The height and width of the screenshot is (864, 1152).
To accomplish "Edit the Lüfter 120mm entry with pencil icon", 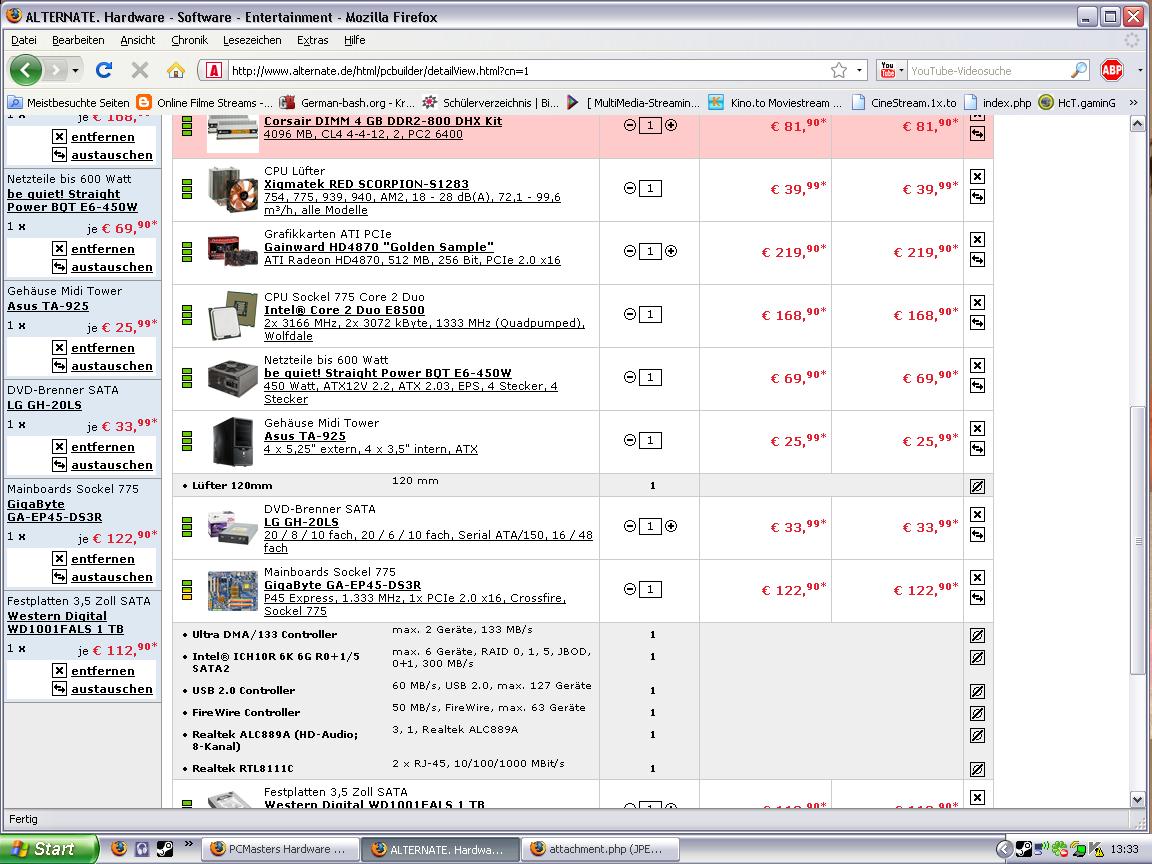I will pos(977,486).
